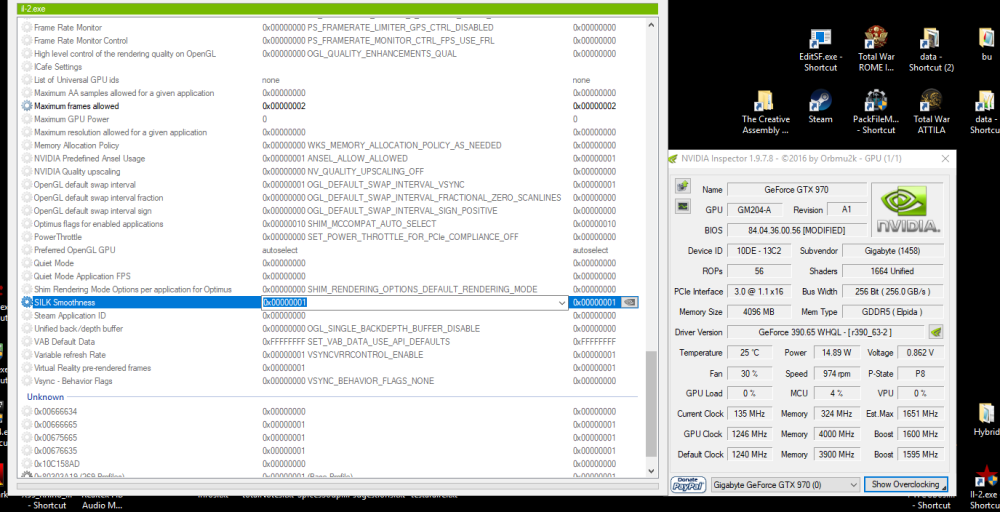
Task: Click the il-2.exe green profile header bar
Action: (x=337, y=9)
